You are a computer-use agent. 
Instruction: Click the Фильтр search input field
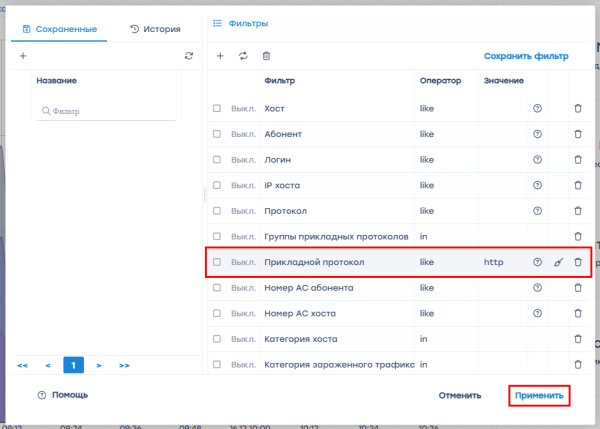[108, 112]
